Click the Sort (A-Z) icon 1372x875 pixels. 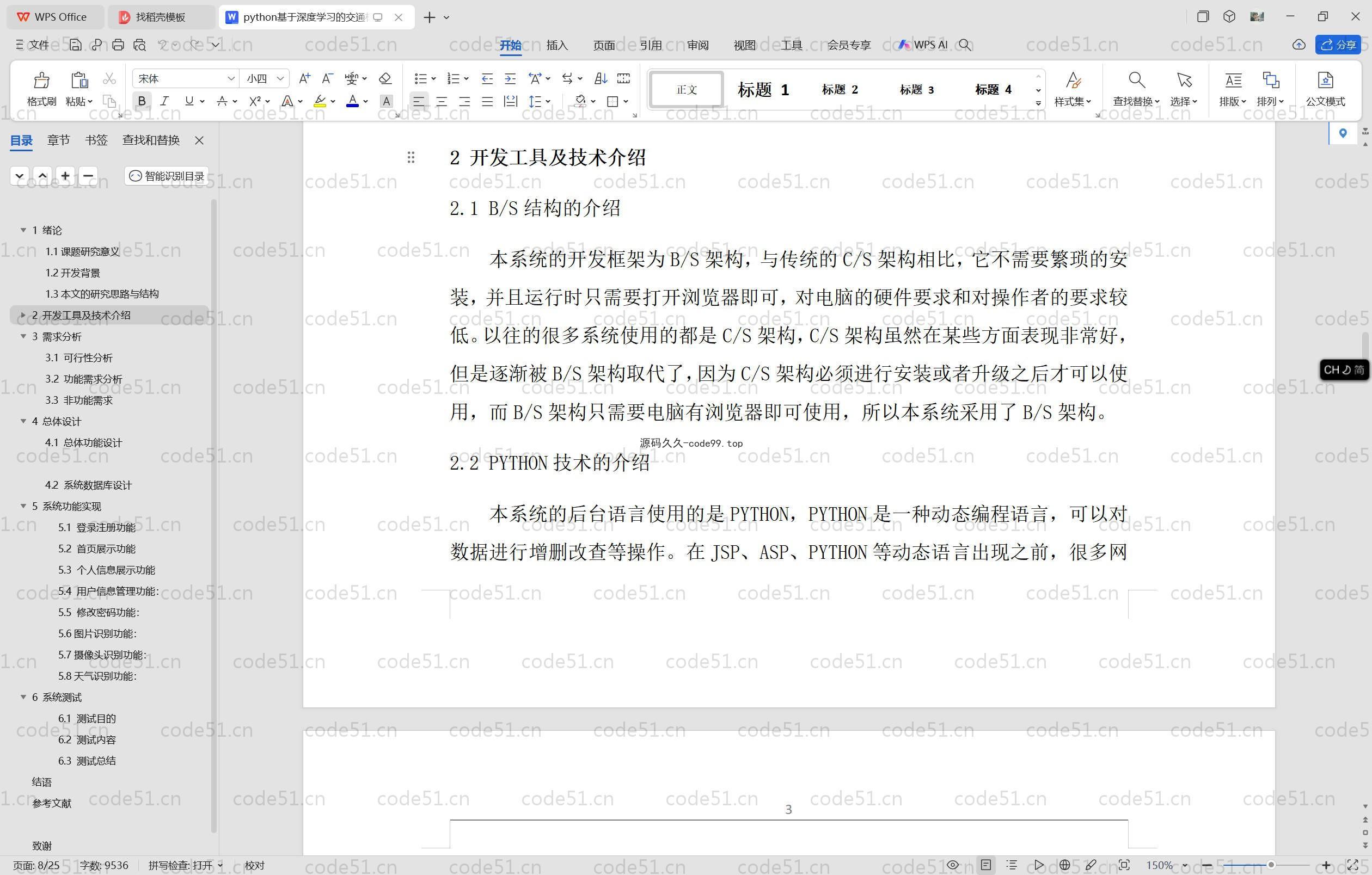tap(601, 78)
